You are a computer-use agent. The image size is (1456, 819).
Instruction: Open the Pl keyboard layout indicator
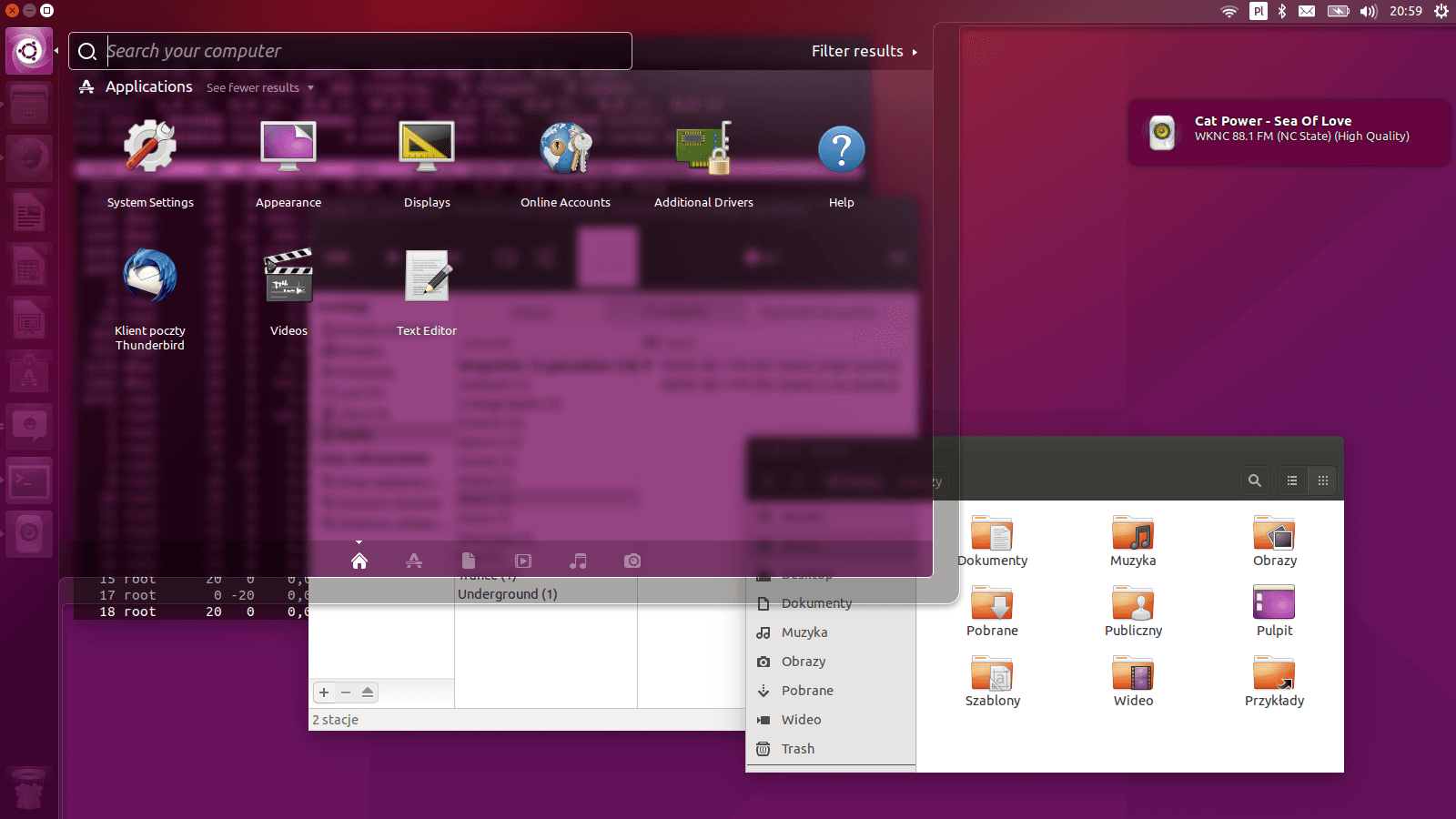(1259, 11)
